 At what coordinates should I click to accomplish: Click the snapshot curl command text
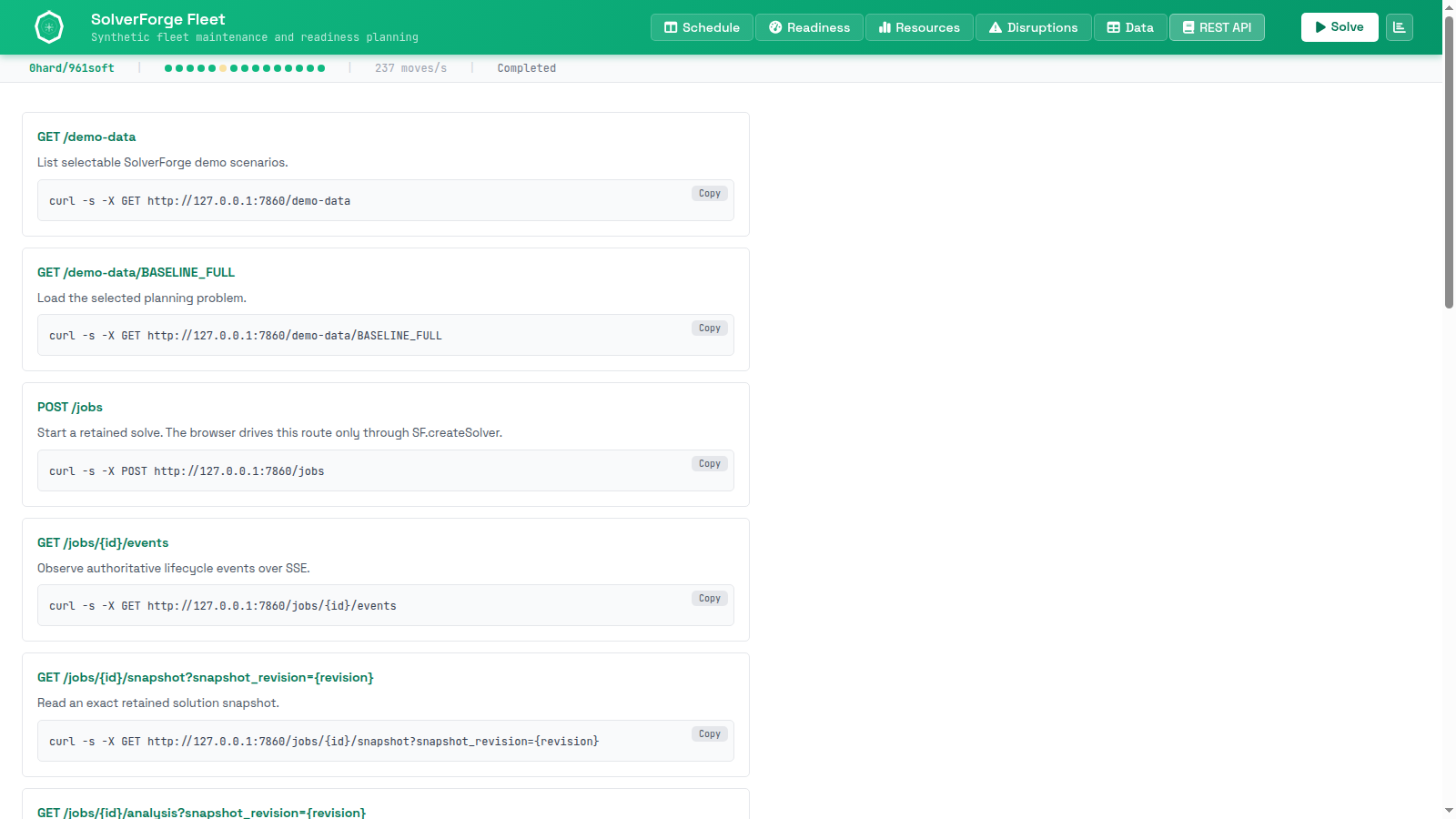click(324, 742)
